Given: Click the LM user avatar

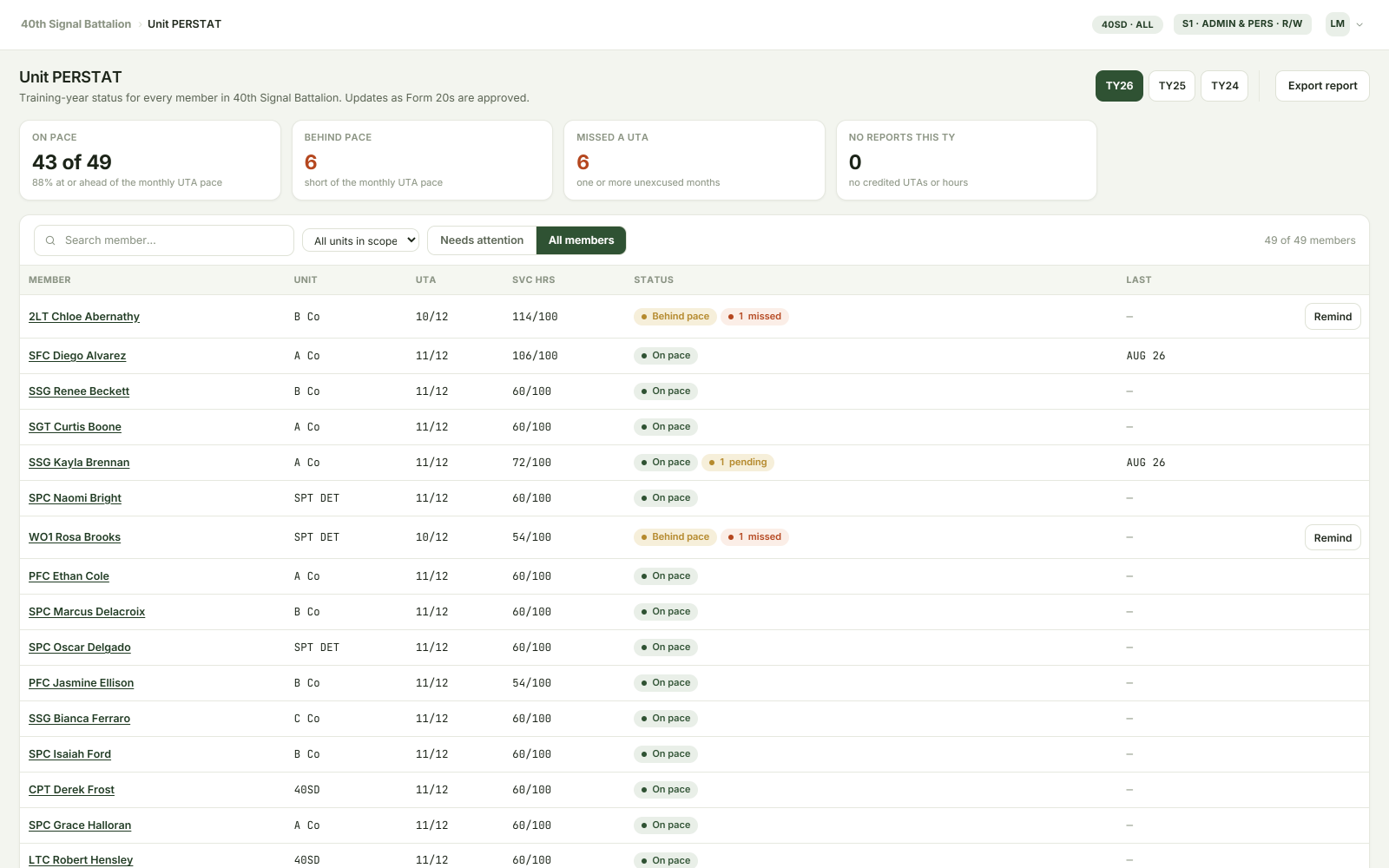Looking at the screenshot, I should pos(1337,24).
